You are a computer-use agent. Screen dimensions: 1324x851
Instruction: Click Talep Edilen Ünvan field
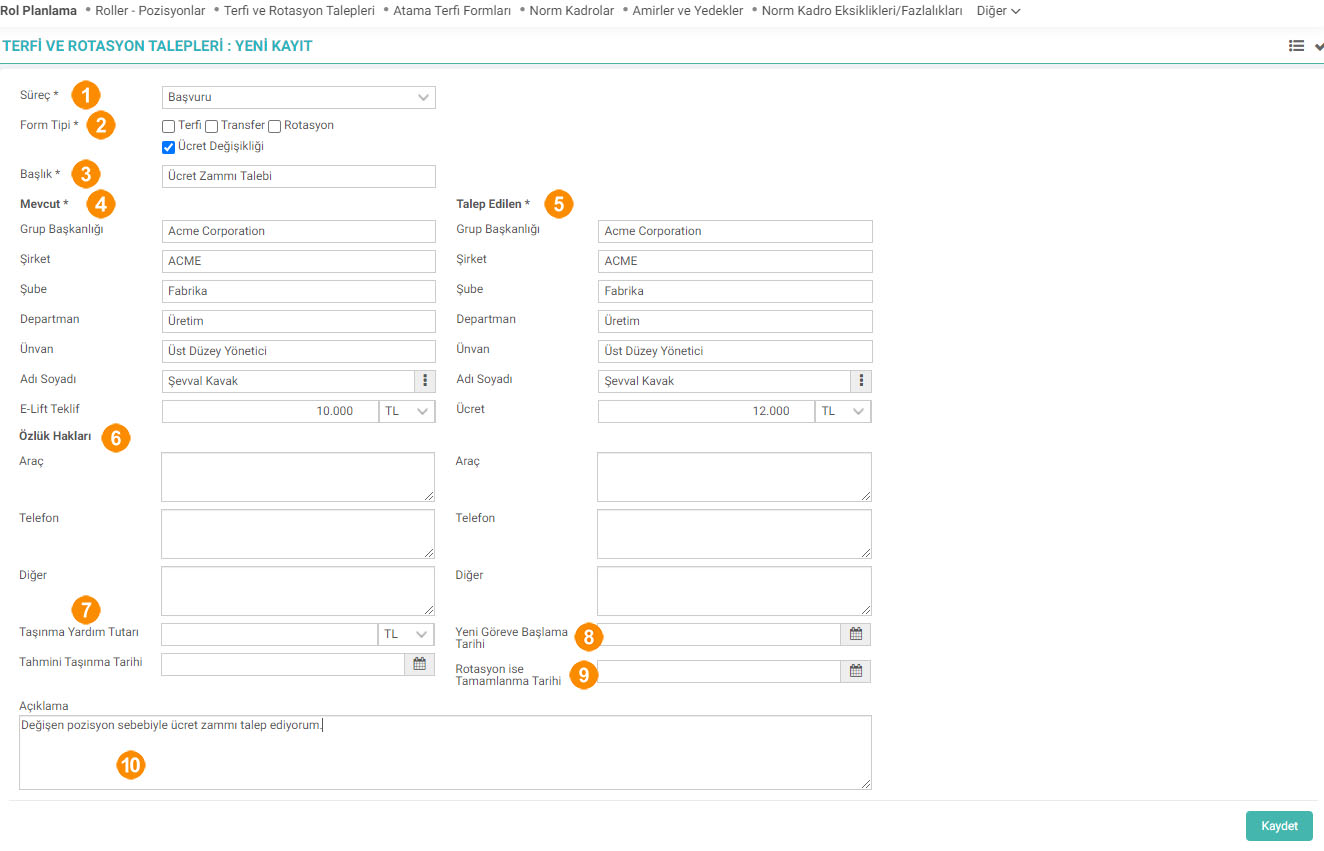(x=735, y=351)
